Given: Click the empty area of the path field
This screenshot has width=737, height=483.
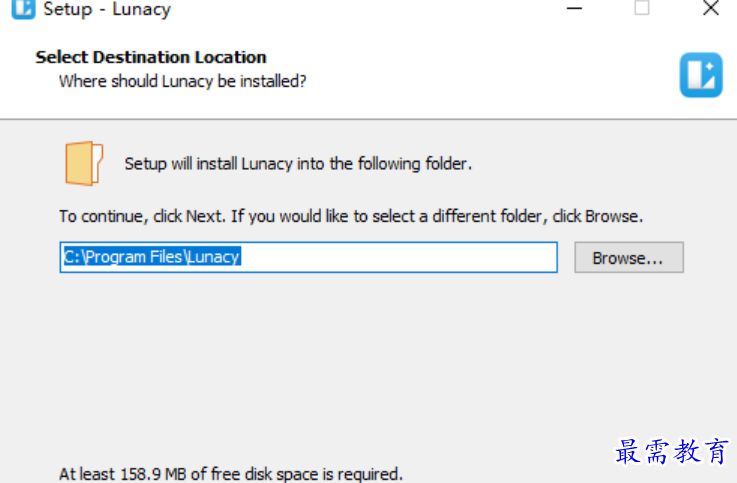Looking at the screenshot, I should pos(400,257).
